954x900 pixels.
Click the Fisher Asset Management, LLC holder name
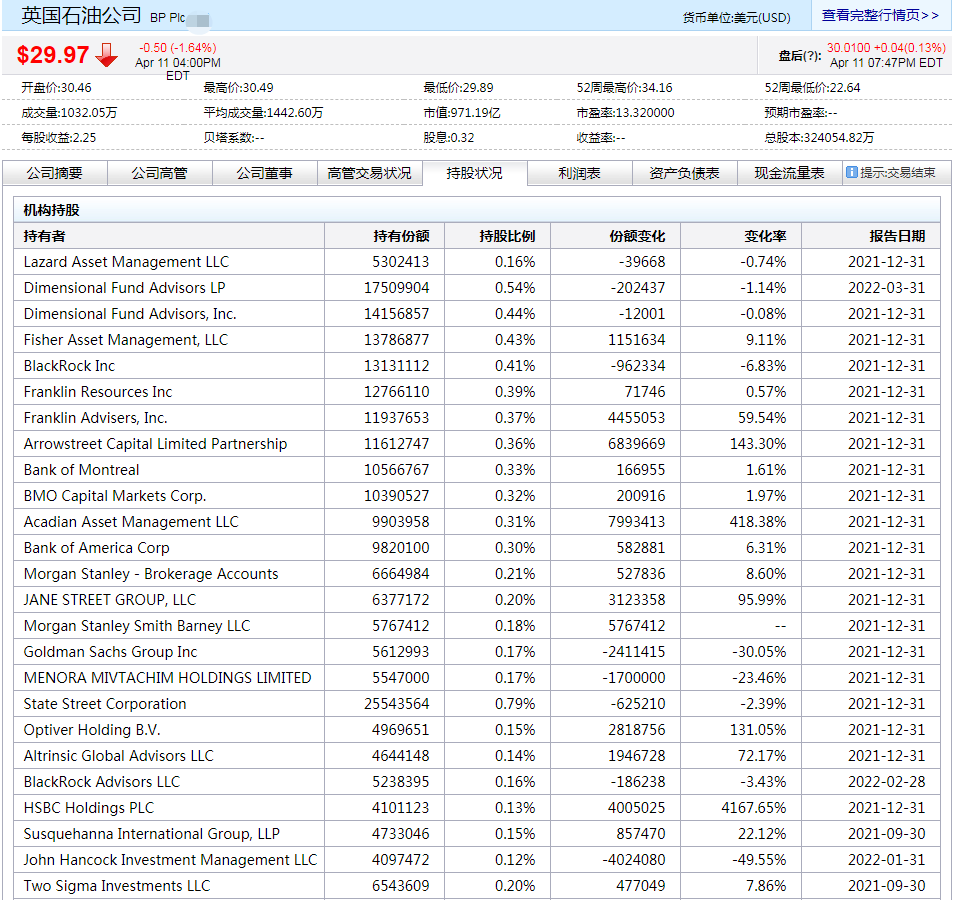[126, 340]
